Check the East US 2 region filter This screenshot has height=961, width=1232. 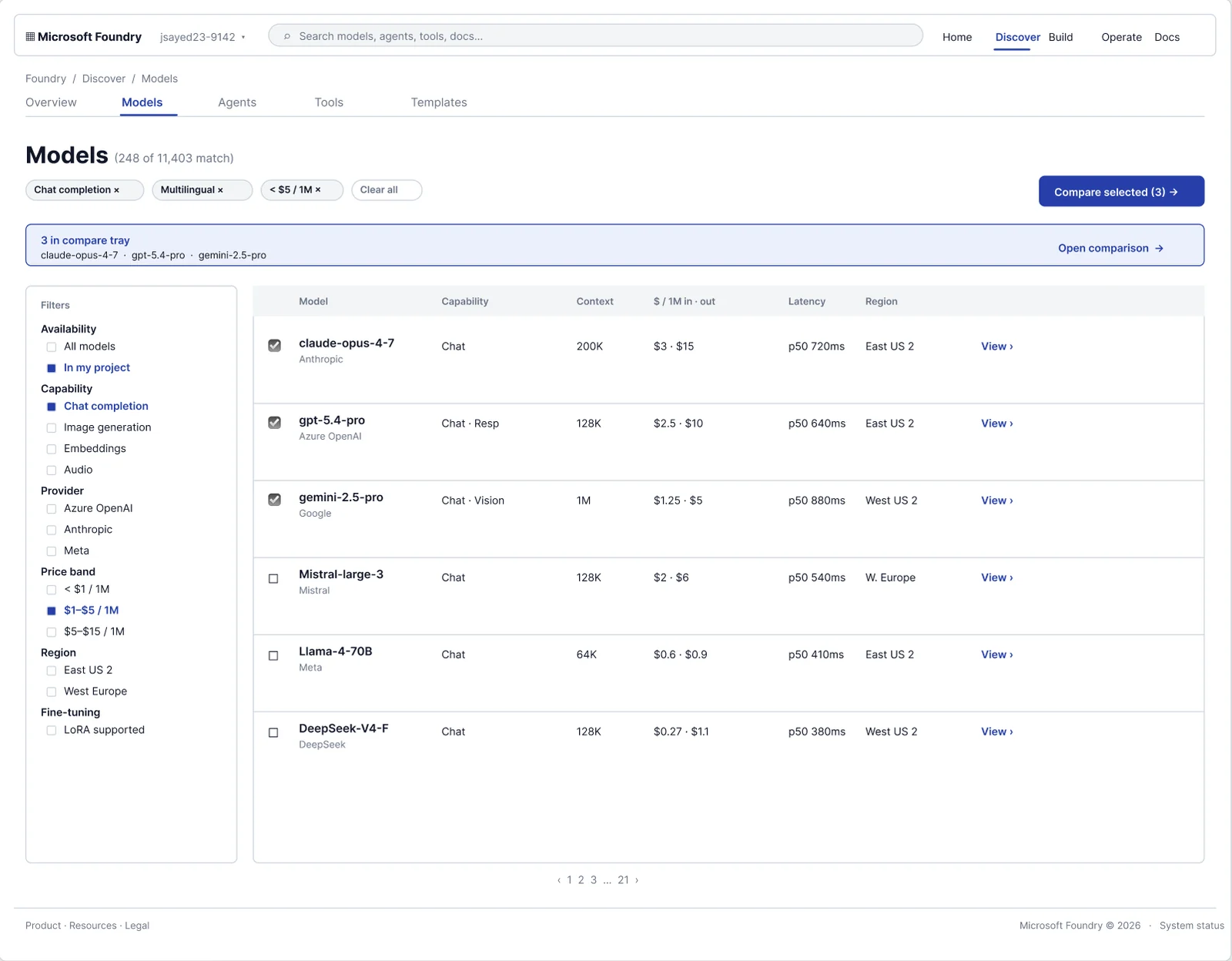click(52, 671)
